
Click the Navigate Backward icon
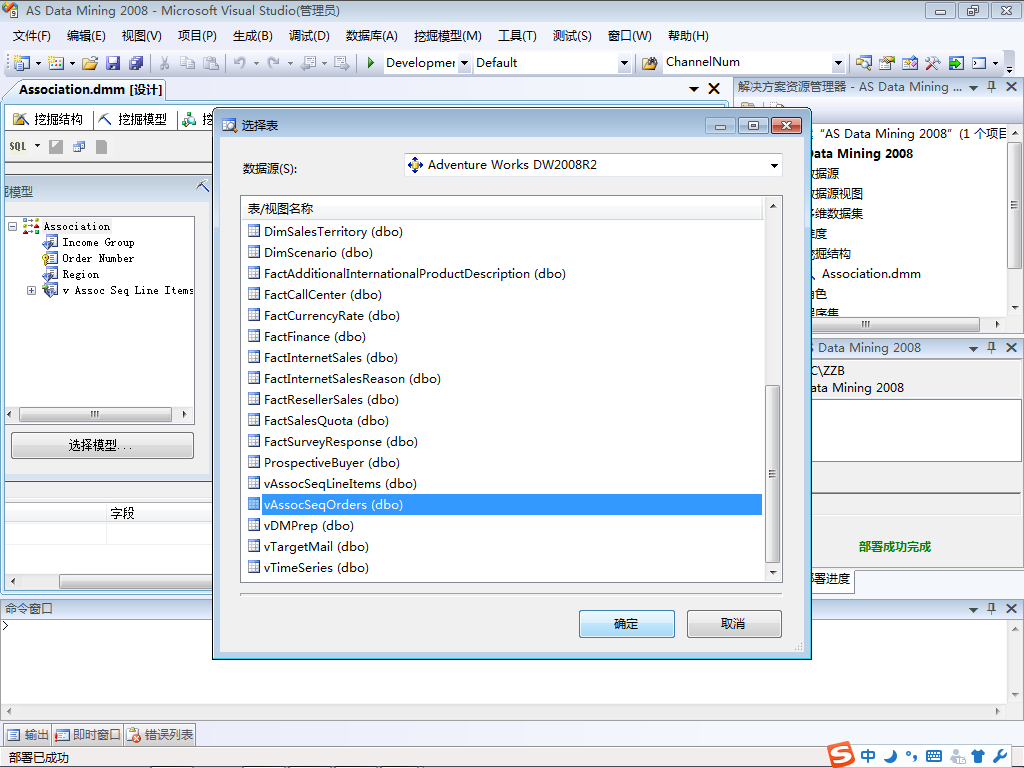click(x=309, y=63)
